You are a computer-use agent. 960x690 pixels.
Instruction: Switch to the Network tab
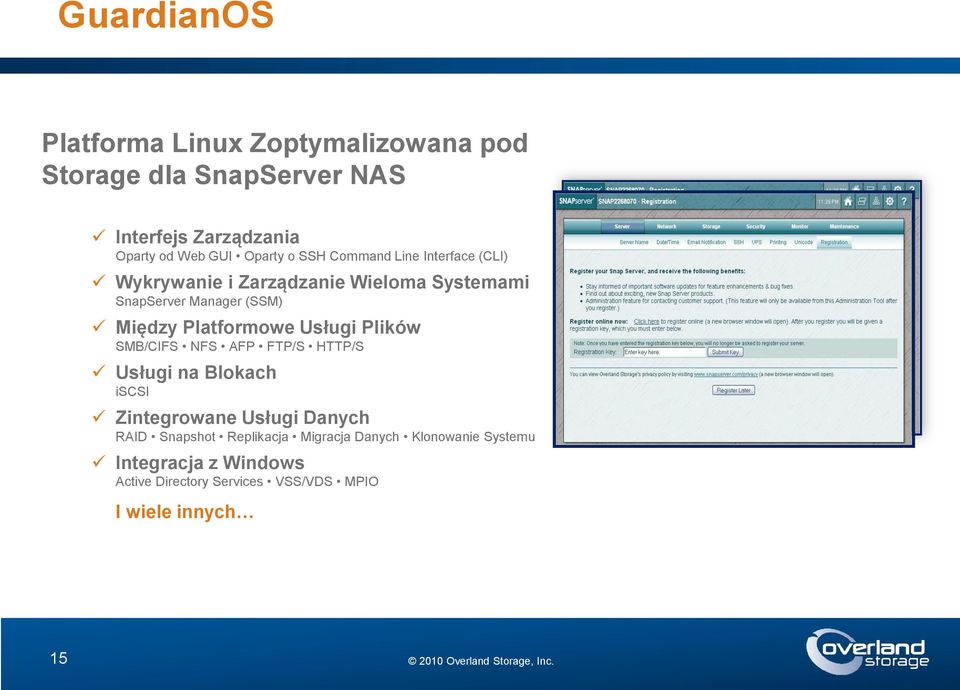[x=667, y=227]
